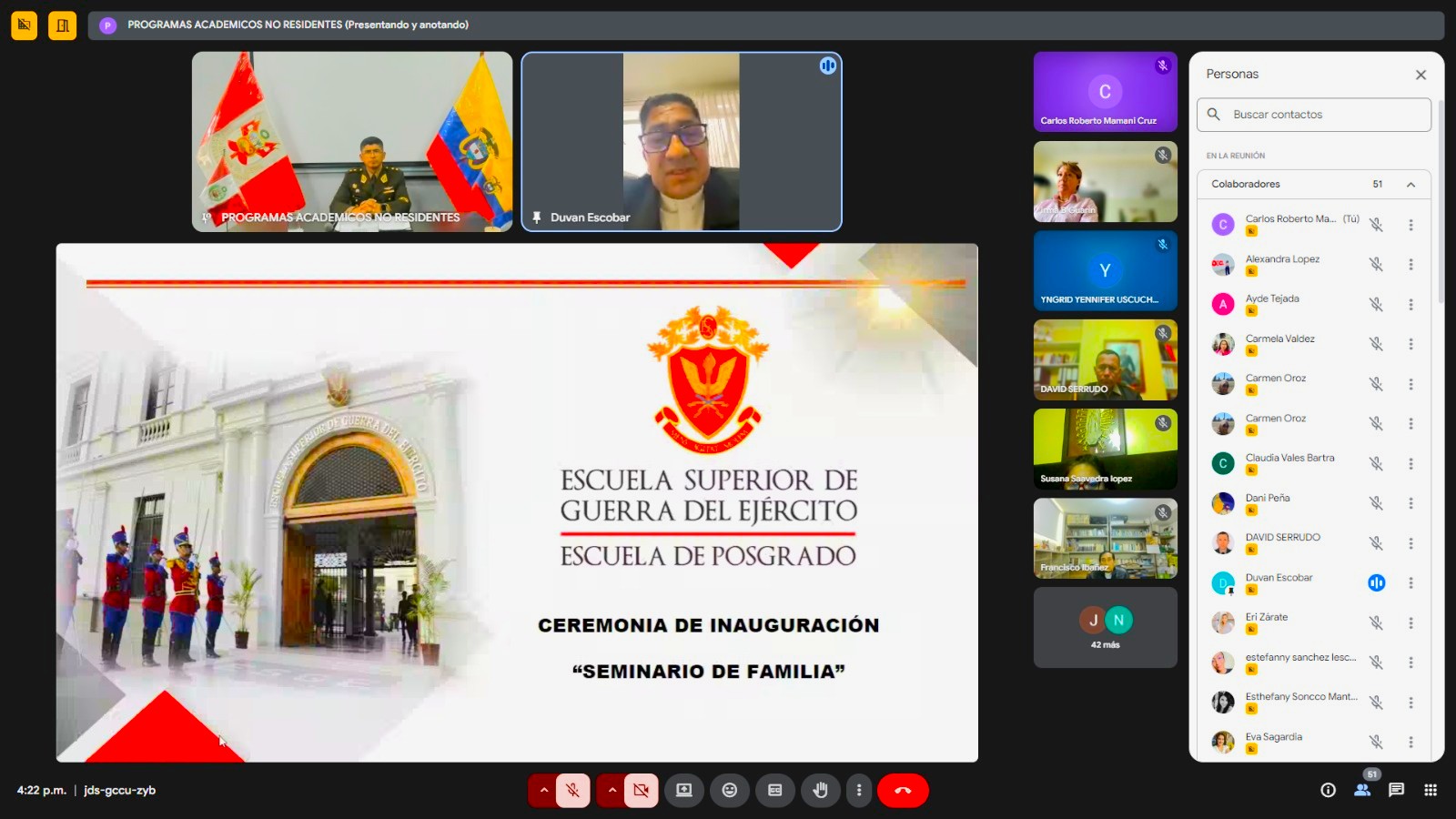The image size is (1456, 819).
Task: Click muted mic icon for DAVID SERRUDO
Action: point(1376,543)
